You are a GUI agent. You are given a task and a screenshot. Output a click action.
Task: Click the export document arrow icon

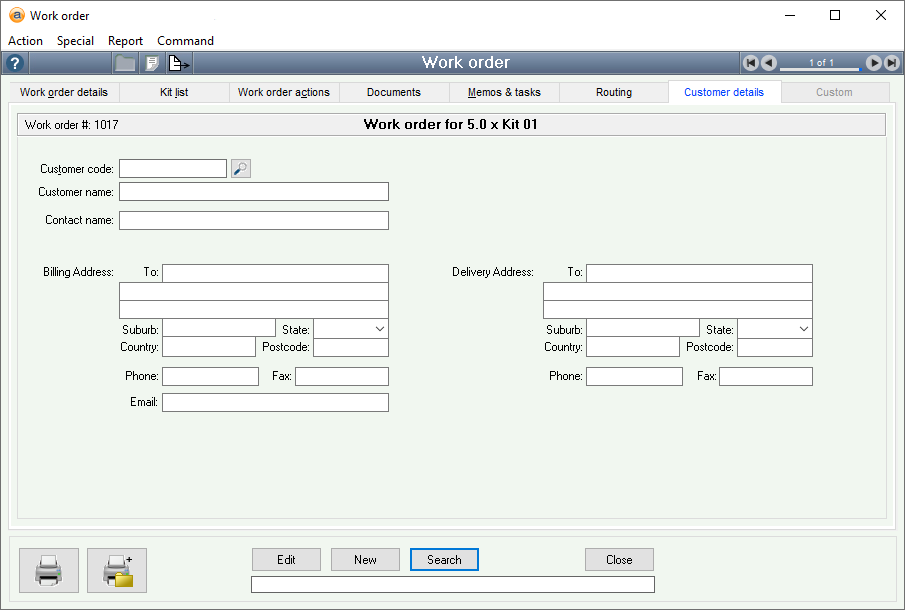click(x=178, y=63)
